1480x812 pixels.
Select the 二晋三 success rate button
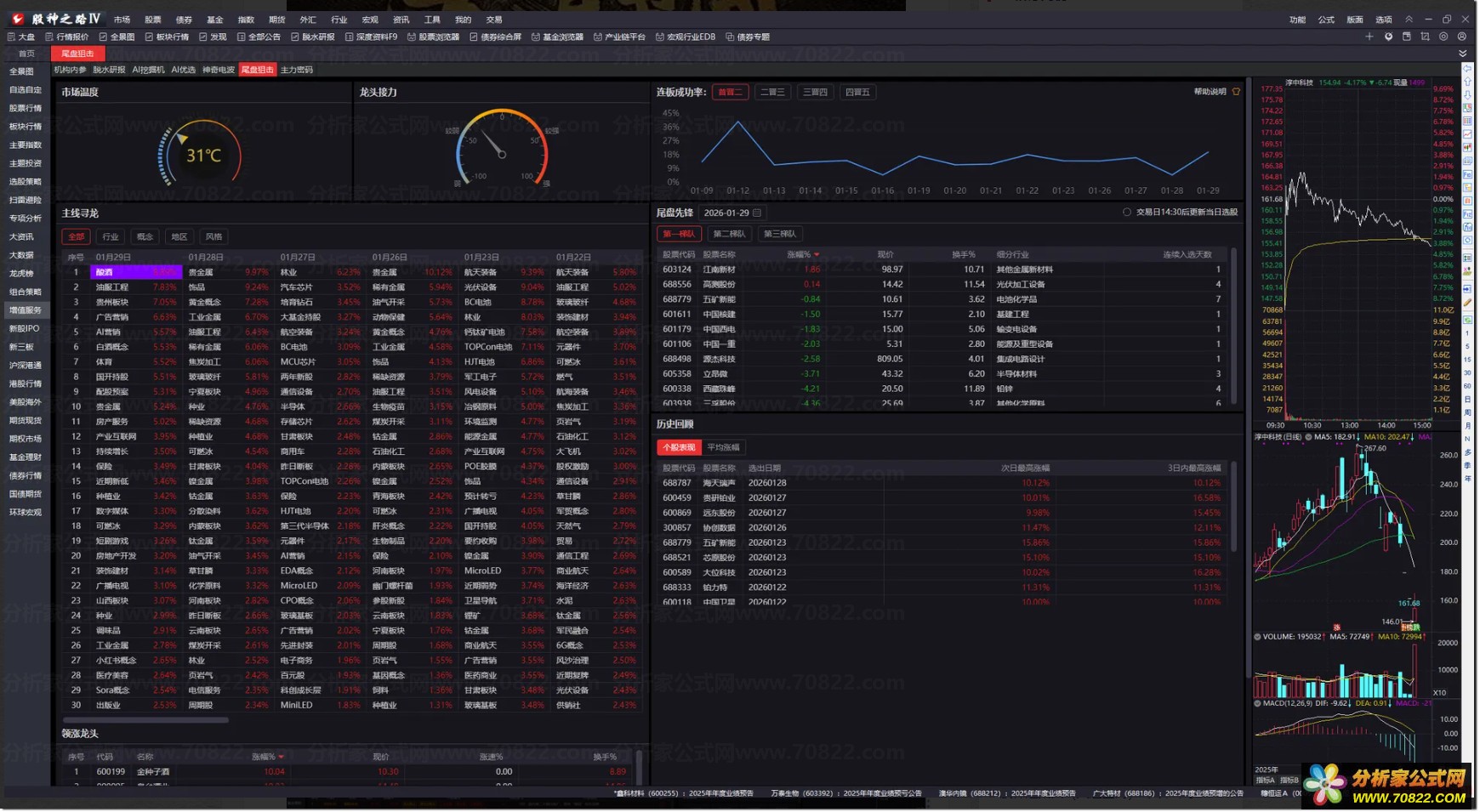click(772, 92)
